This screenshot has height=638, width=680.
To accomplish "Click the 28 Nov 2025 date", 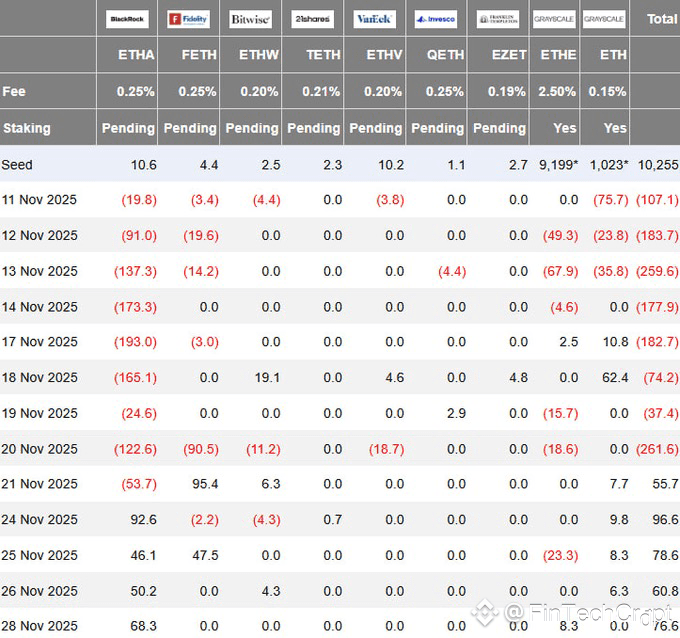I will (39, 626).
